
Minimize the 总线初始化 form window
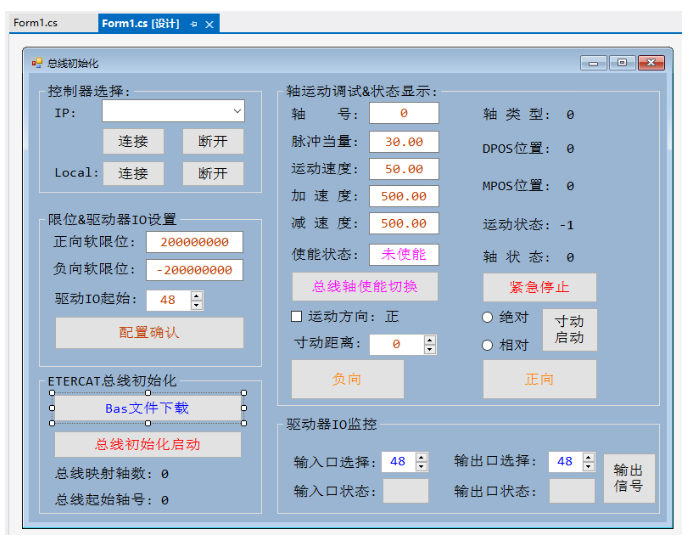tap(593, 63)
